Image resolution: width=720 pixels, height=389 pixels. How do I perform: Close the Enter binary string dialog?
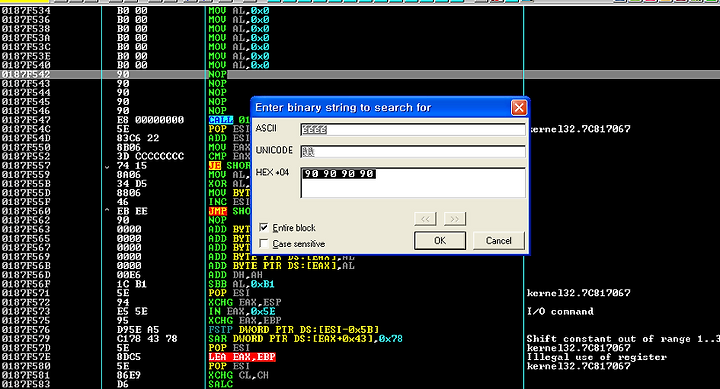519,107
